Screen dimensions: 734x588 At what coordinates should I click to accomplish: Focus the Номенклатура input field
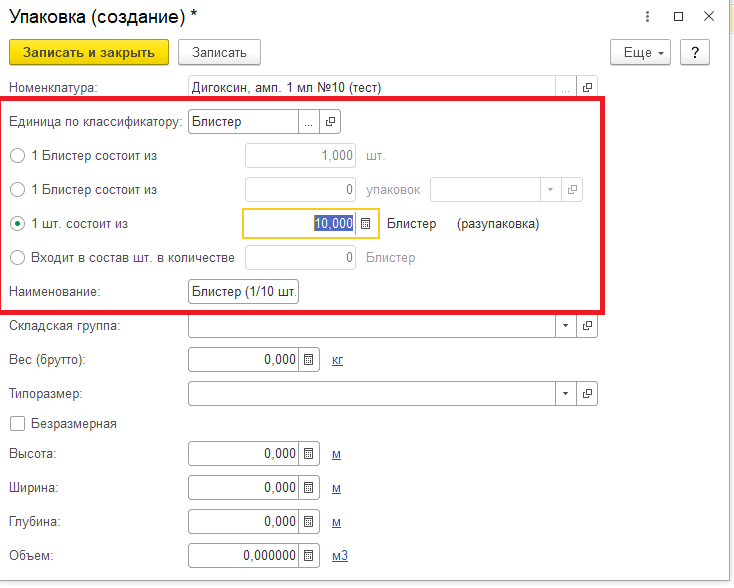tap(372, 87)
